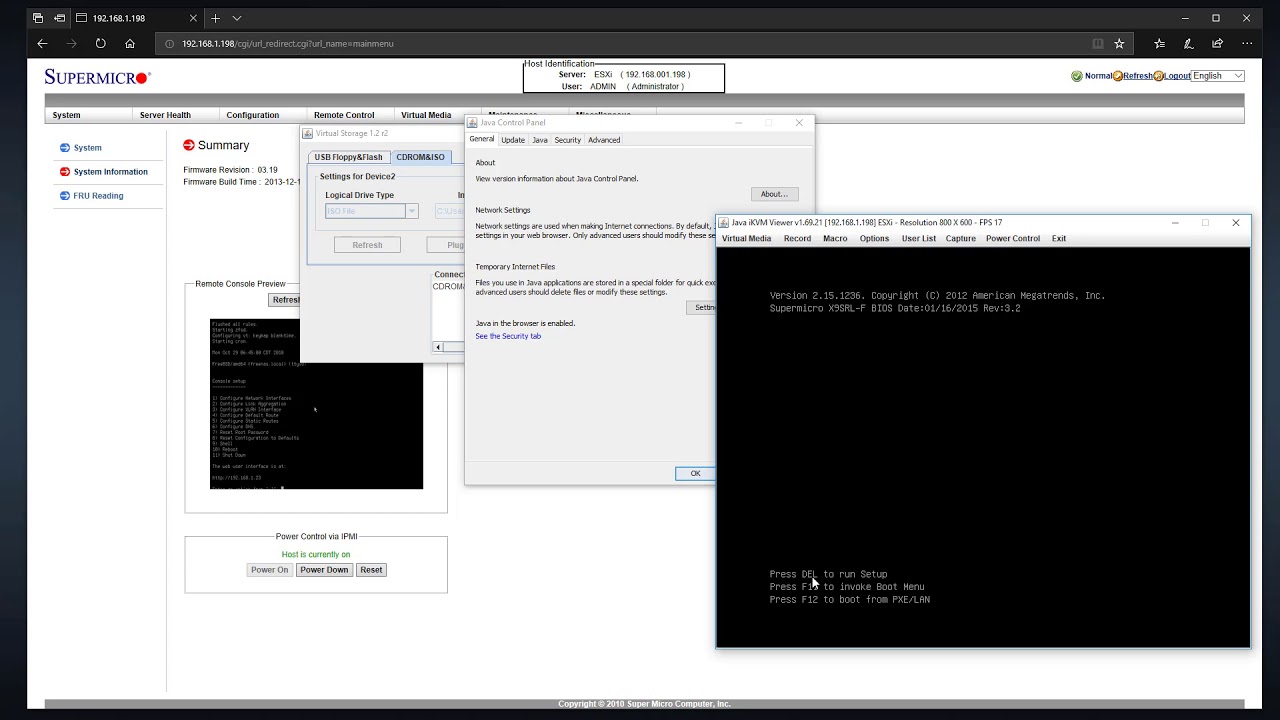1280x720 pixels.
Task: Select System Information in the sidebar
Action: [x=110, y=172]
